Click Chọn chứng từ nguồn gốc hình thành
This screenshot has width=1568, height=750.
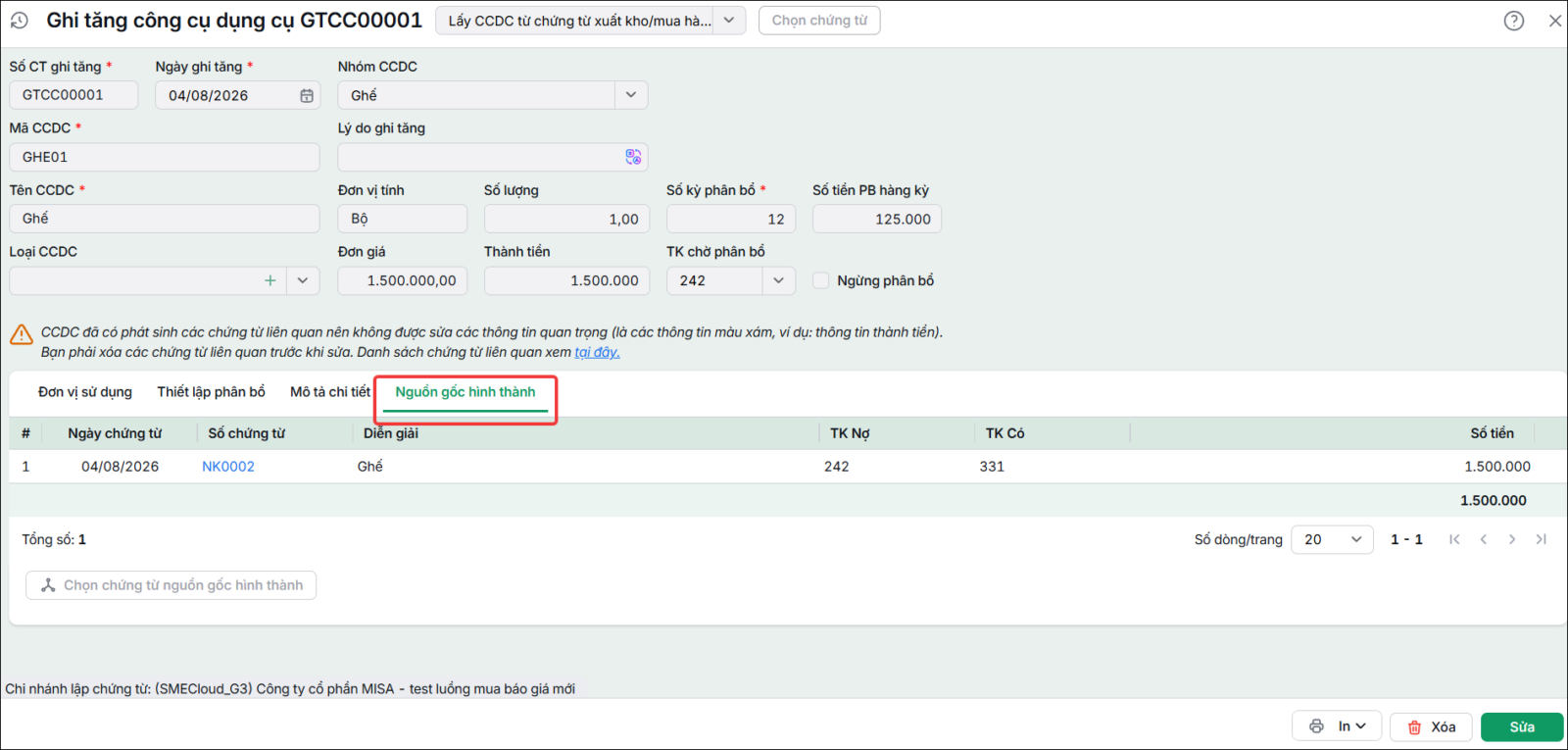pyautogui.click(x=171, y=585)
